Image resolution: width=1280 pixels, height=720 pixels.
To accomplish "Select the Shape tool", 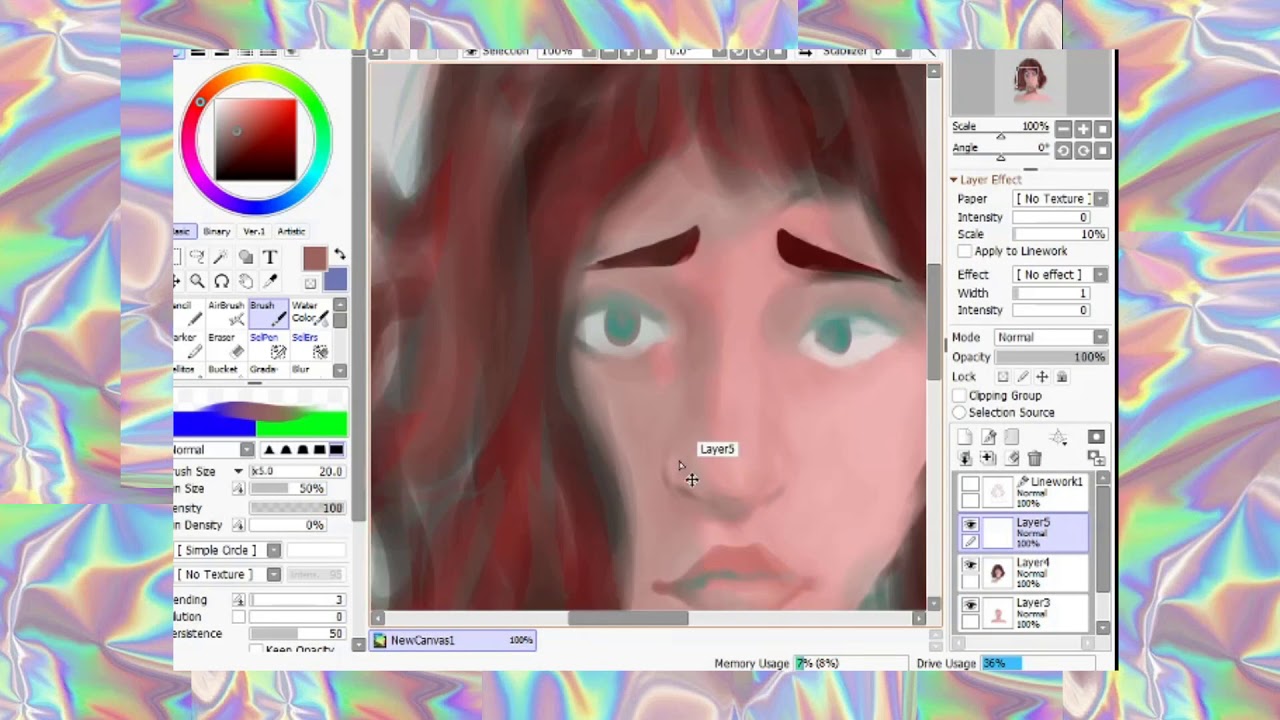I will coord(245,257).
